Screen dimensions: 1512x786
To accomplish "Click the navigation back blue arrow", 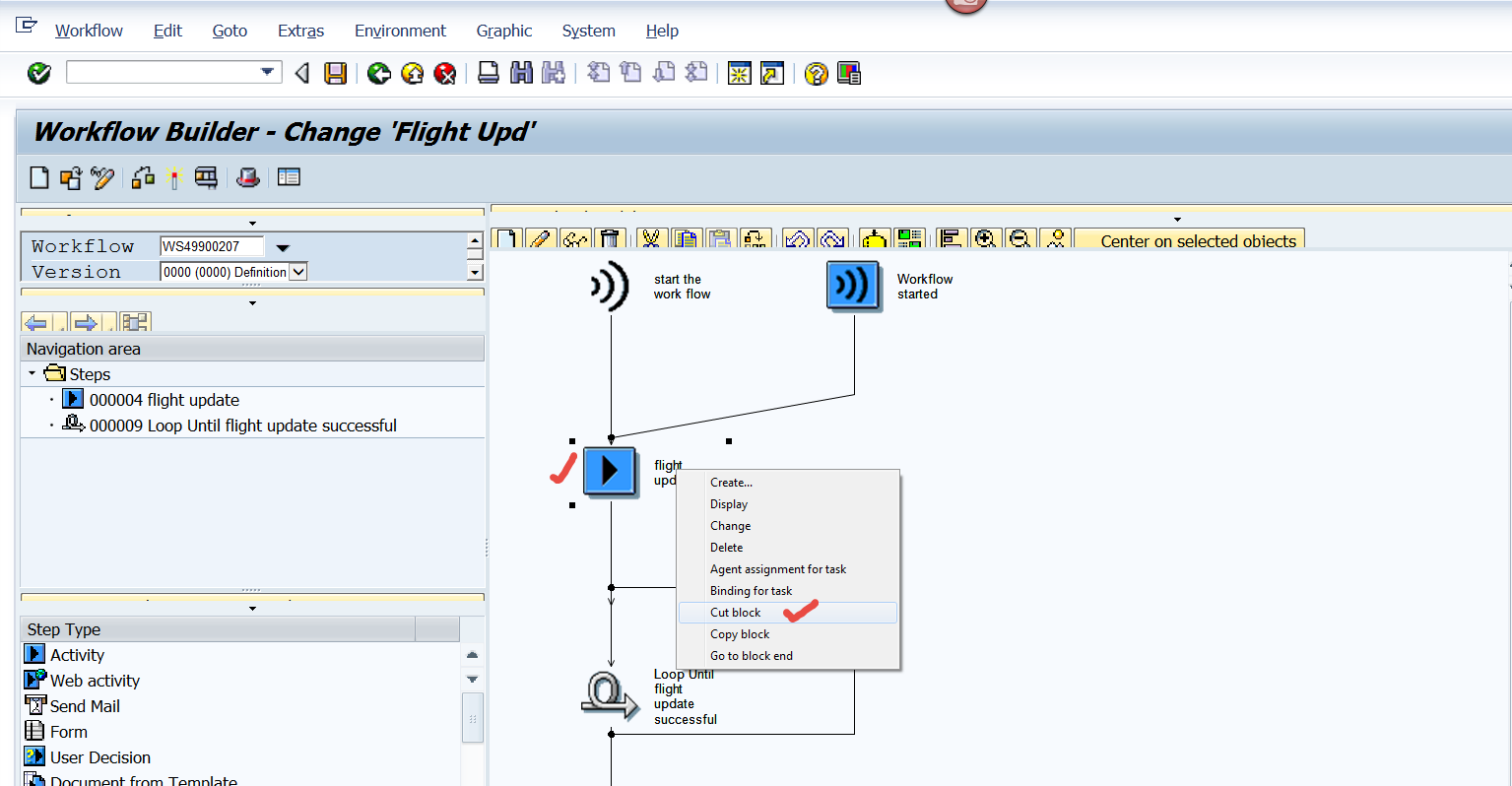I will pos(36,323).
